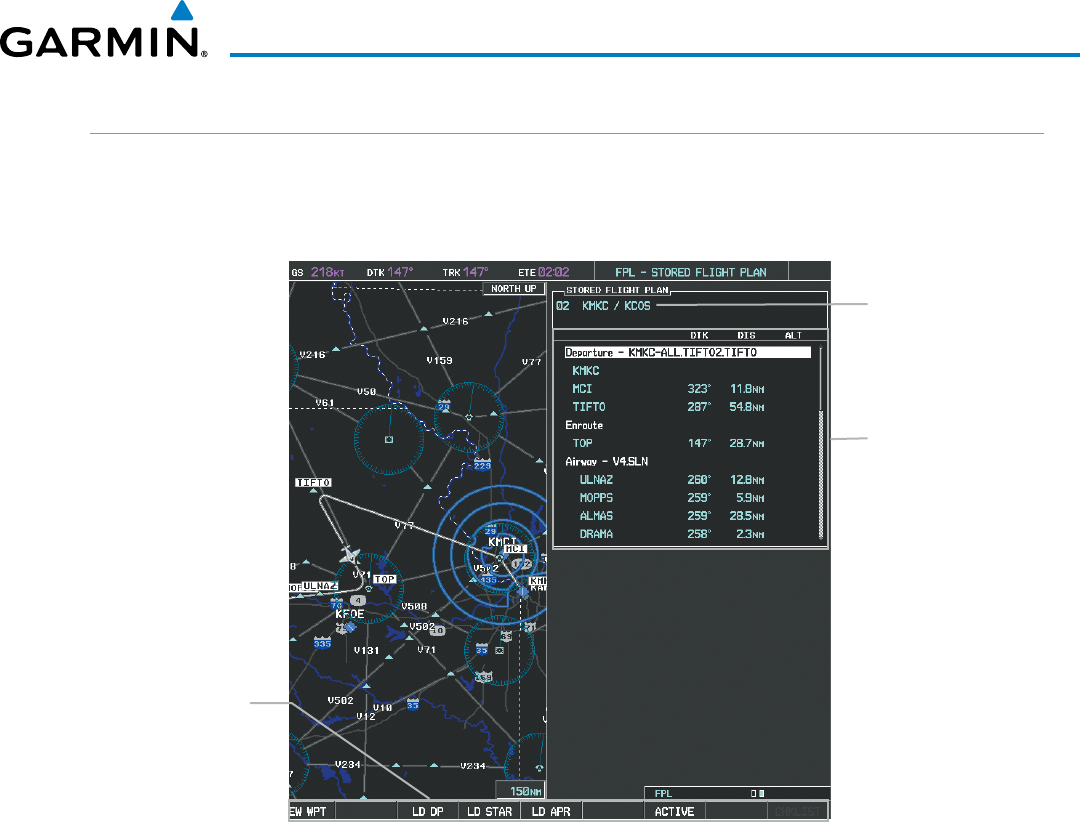Select the highlighted Departure KMKC-ALL.TIFTO2.TIFTO row
This screenshot has width=1080, height=822.
(687, 352)
